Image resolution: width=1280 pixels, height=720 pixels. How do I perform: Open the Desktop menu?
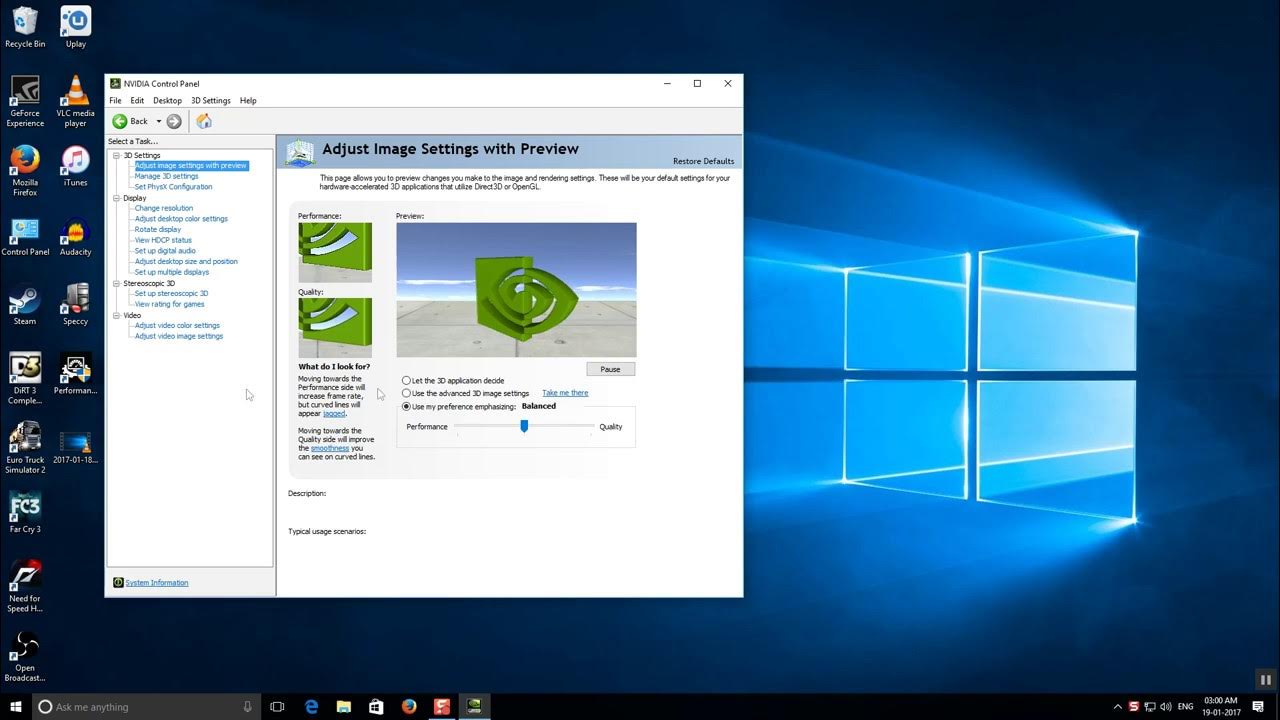[167, 100]
